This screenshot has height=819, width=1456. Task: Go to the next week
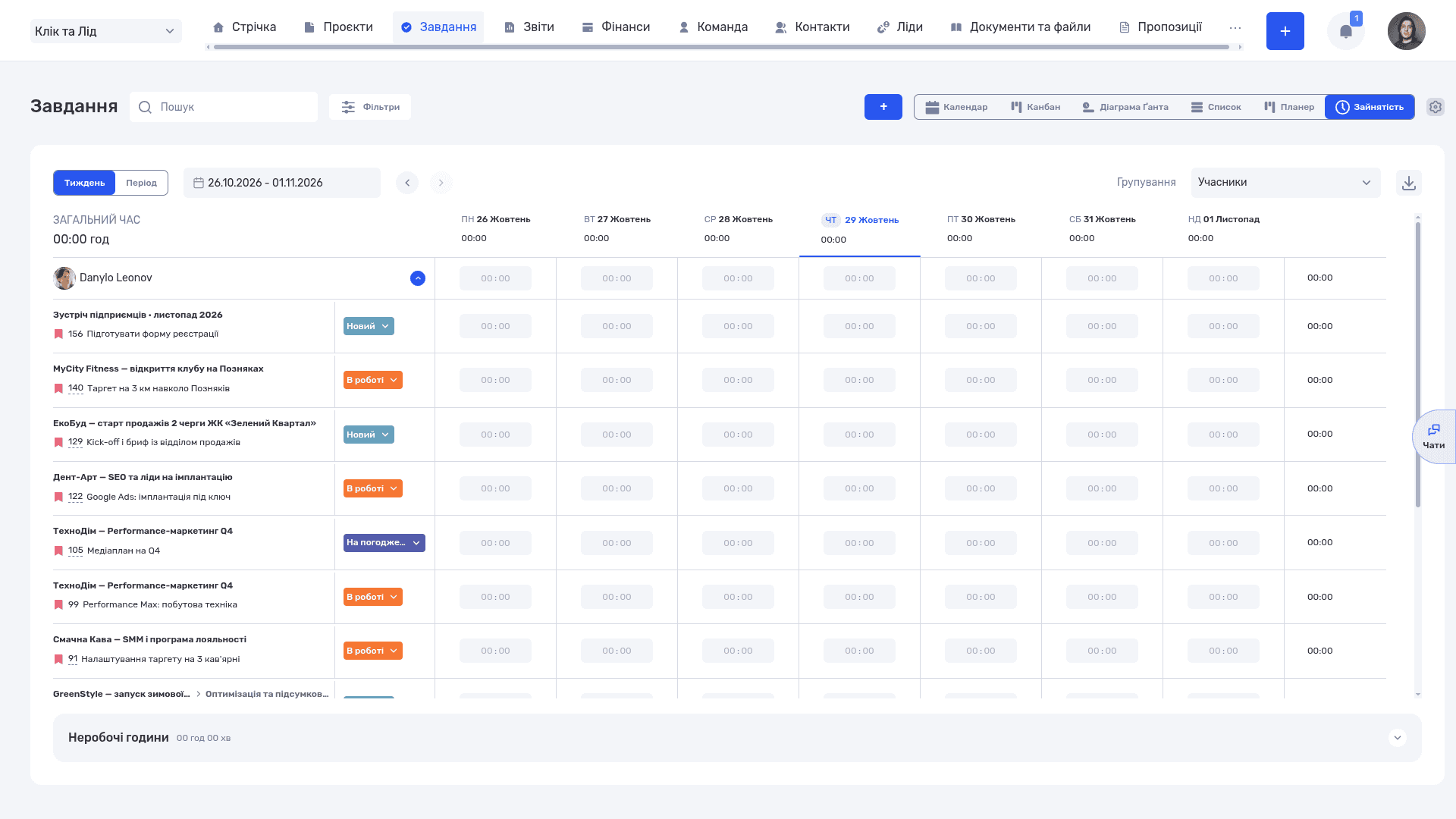tap(441, 183)
